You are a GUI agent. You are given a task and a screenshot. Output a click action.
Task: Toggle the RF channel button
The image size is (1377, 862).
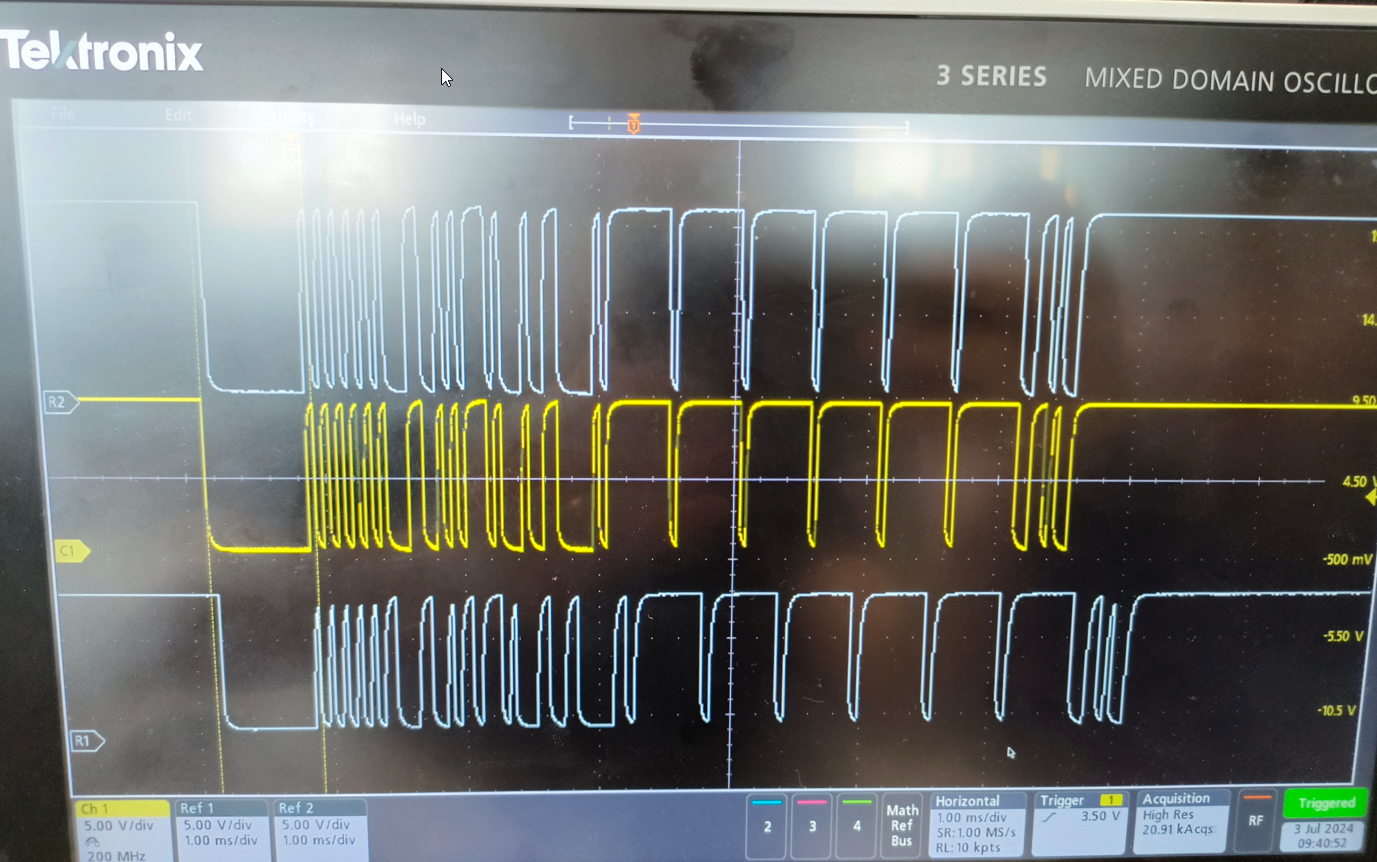pos(1257,819)
